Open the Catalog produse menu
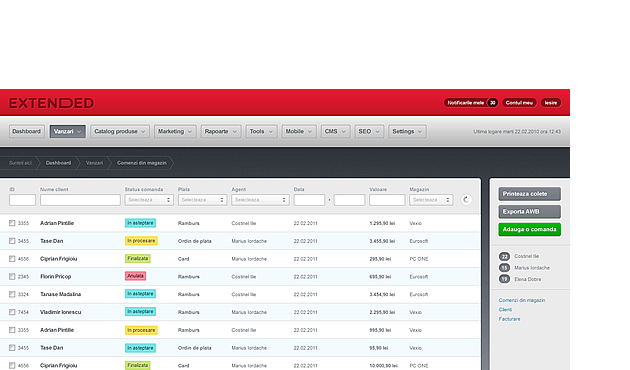 (120, 131)
